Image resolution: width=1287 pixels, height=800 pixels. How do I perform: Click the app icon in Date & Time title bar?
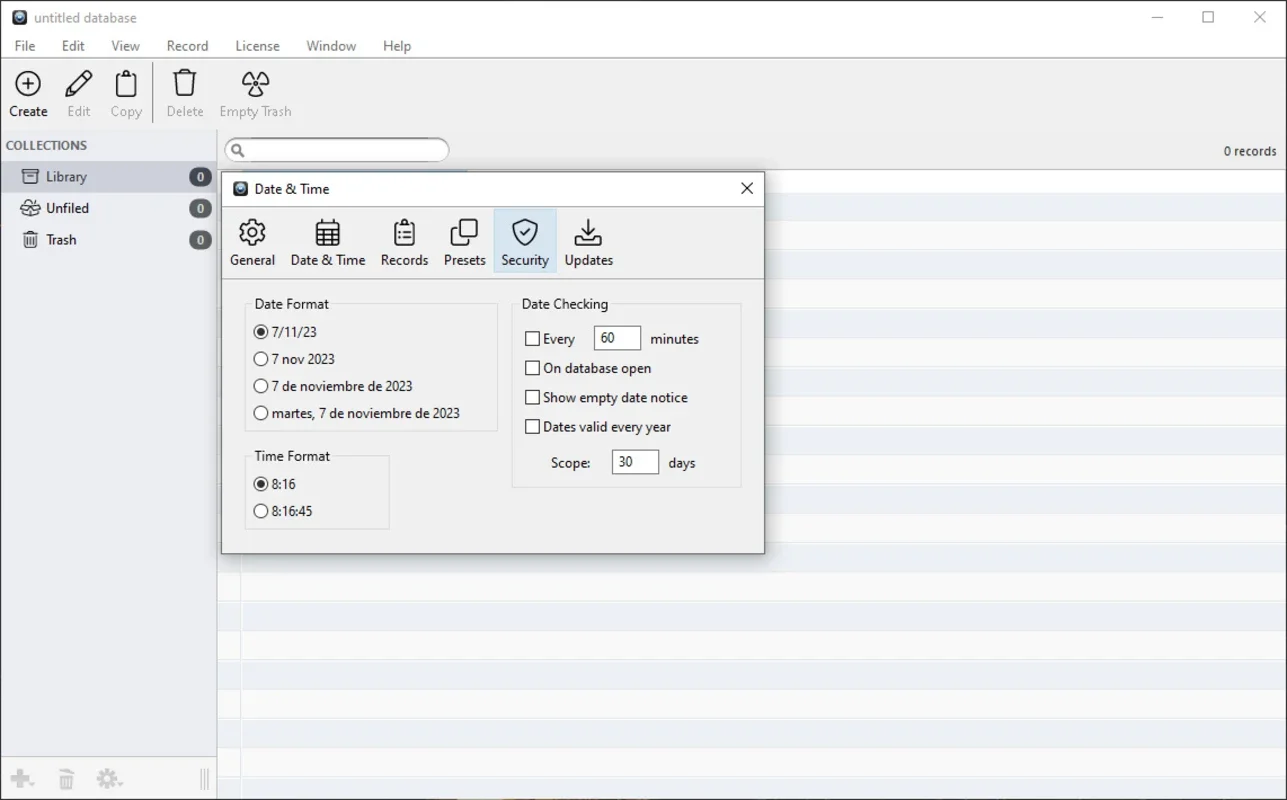click(x=240, y=188)
